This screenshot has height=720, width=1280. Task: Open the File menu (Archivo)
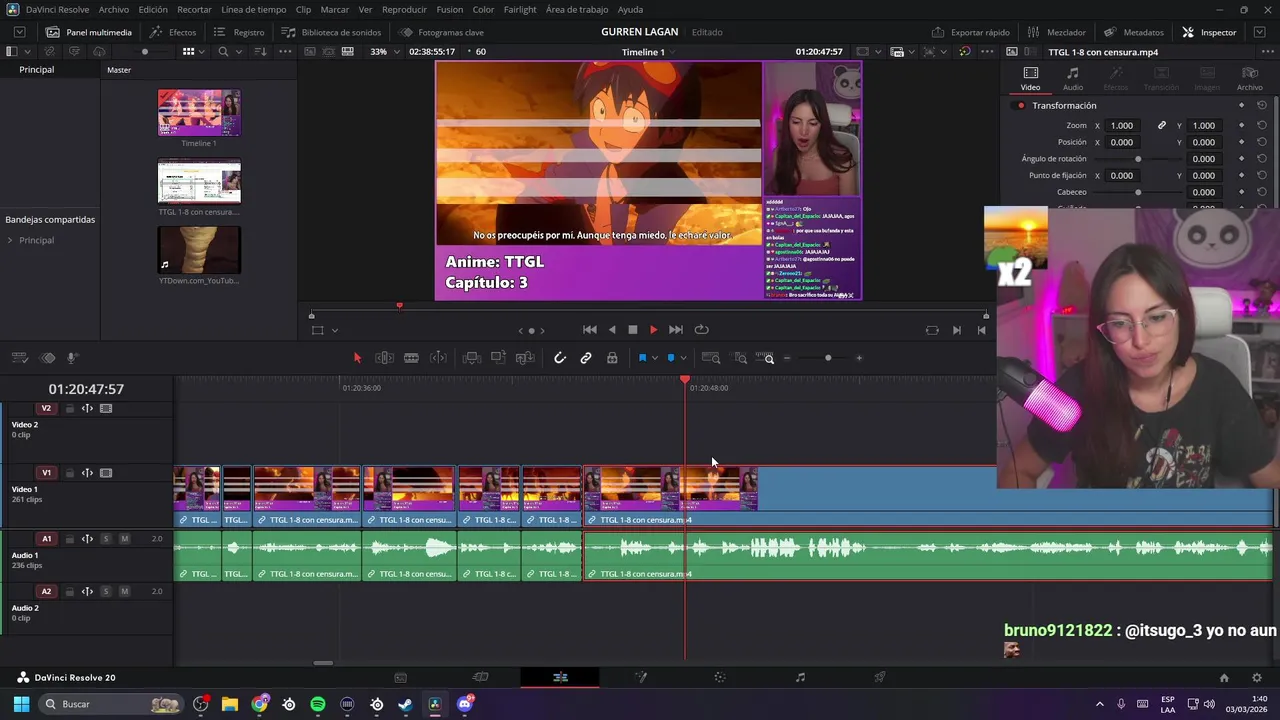113,9
